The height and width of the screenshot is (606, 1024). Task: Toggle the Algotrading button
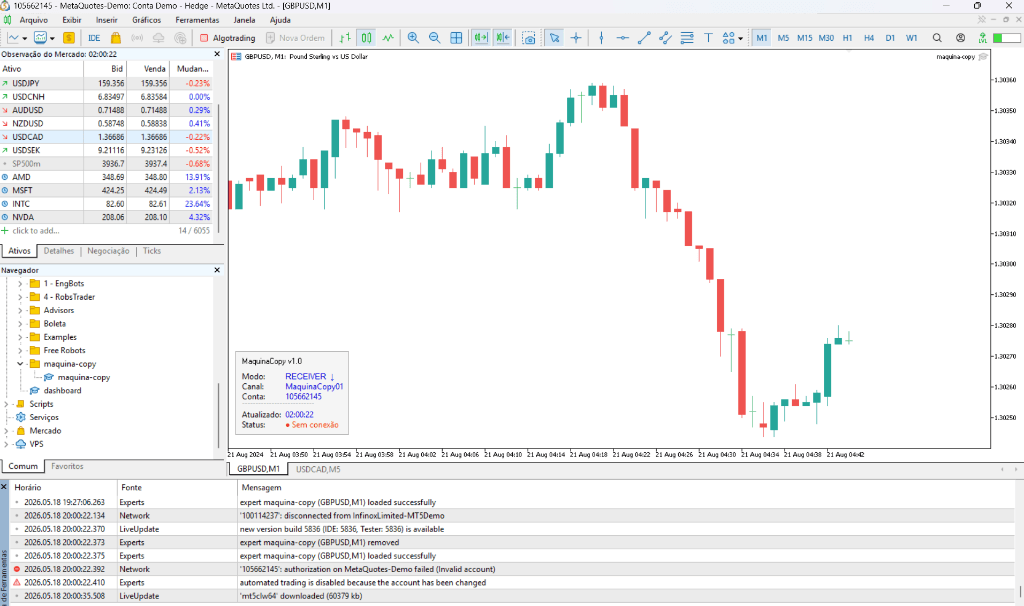(x=227, y=38)
